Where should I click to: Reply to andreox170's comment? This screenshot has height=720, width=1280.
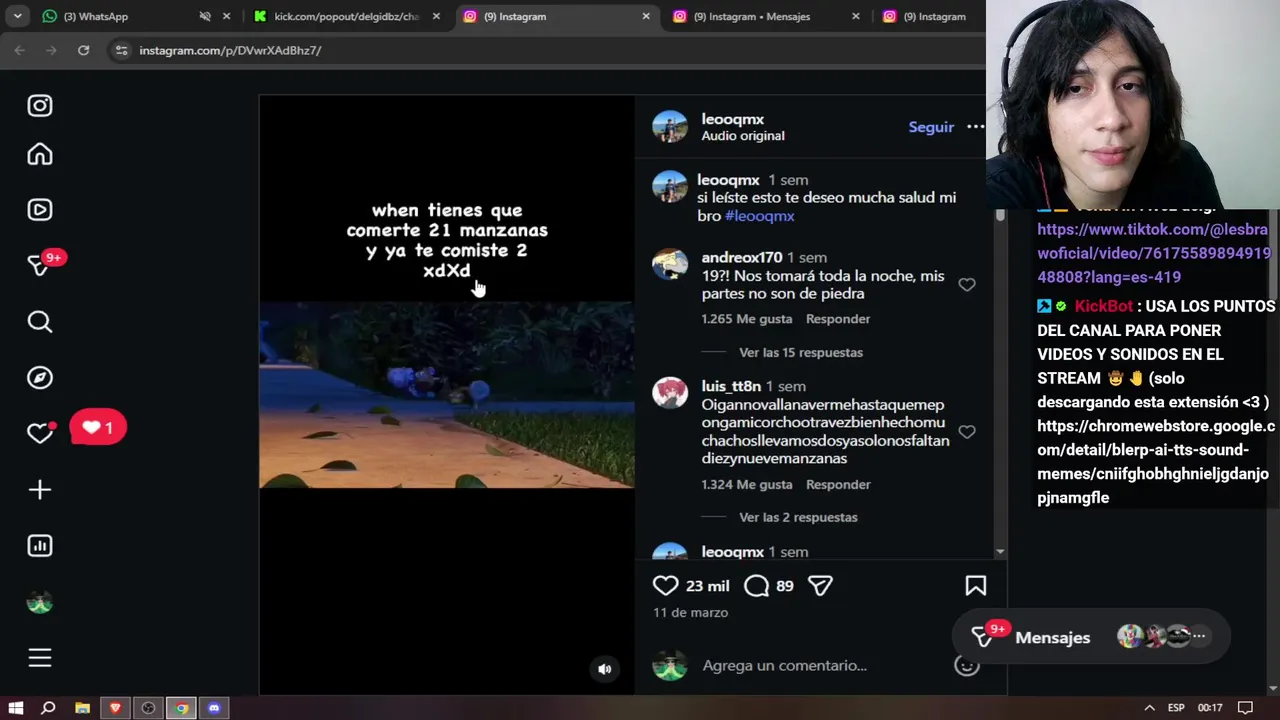[838, 319]
